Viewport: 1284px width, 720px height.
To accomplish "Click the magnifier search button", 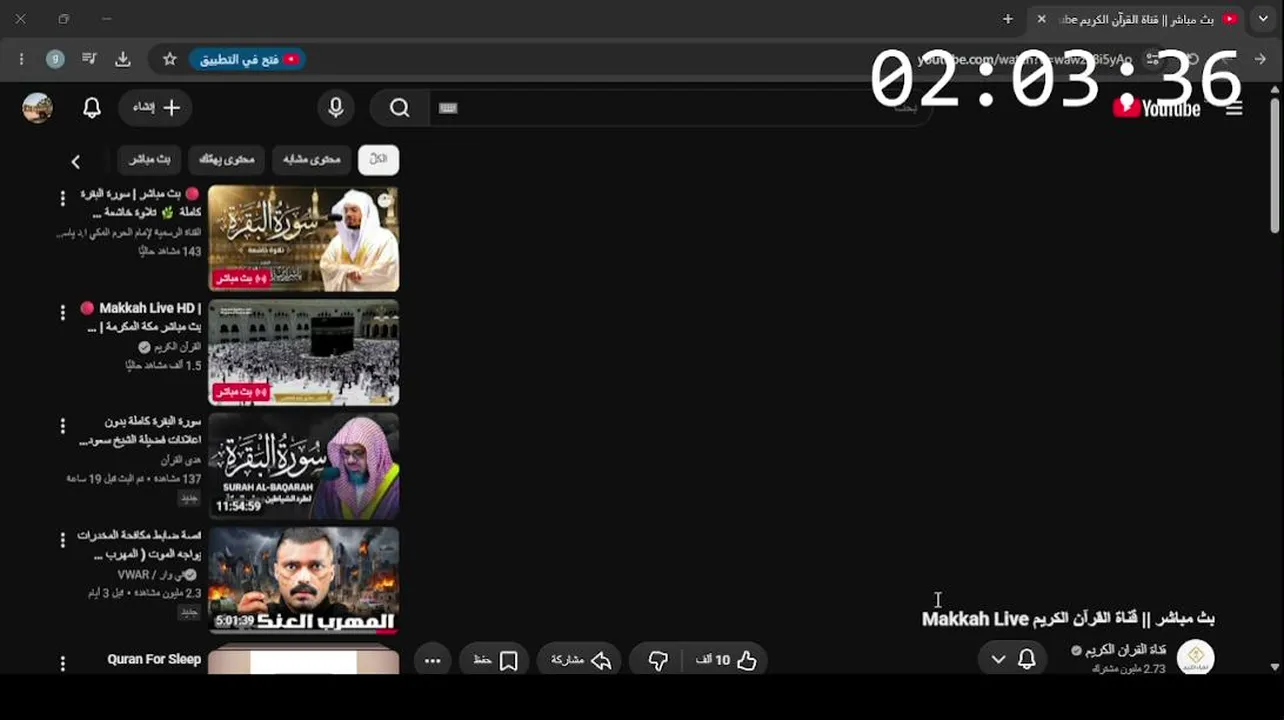I will [x=399, y=108].
